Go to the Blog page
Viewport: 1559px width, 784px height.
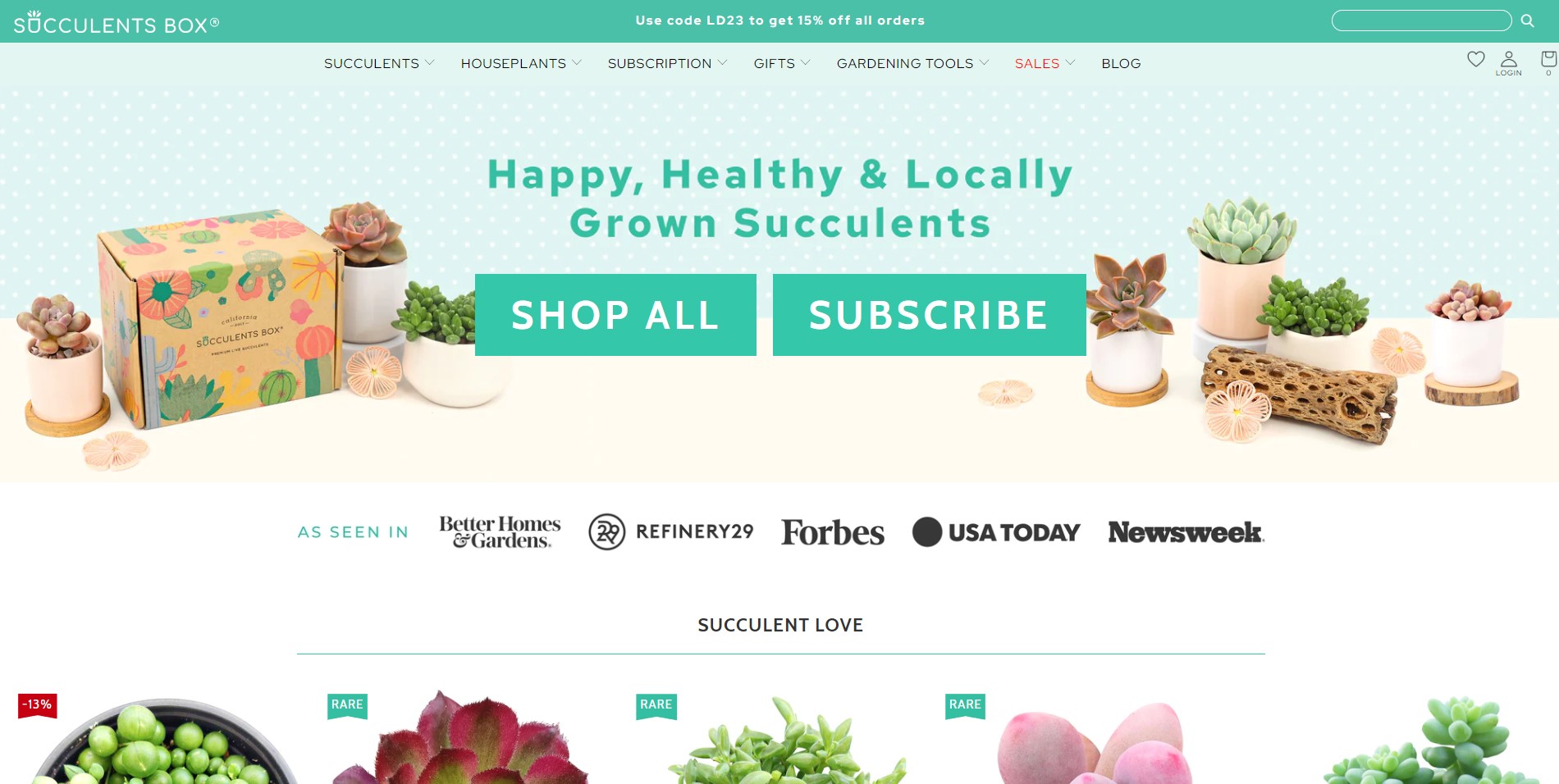click(x=1121, y=63)
